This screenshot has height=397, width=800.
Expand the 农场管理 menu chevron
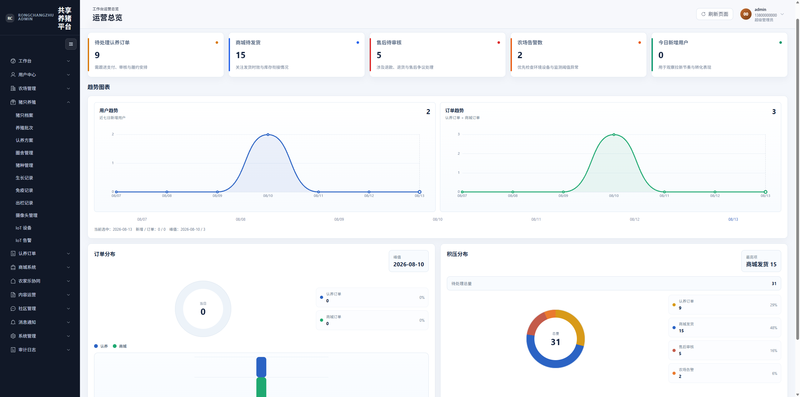pyautogui.click(x=68, y=88)
